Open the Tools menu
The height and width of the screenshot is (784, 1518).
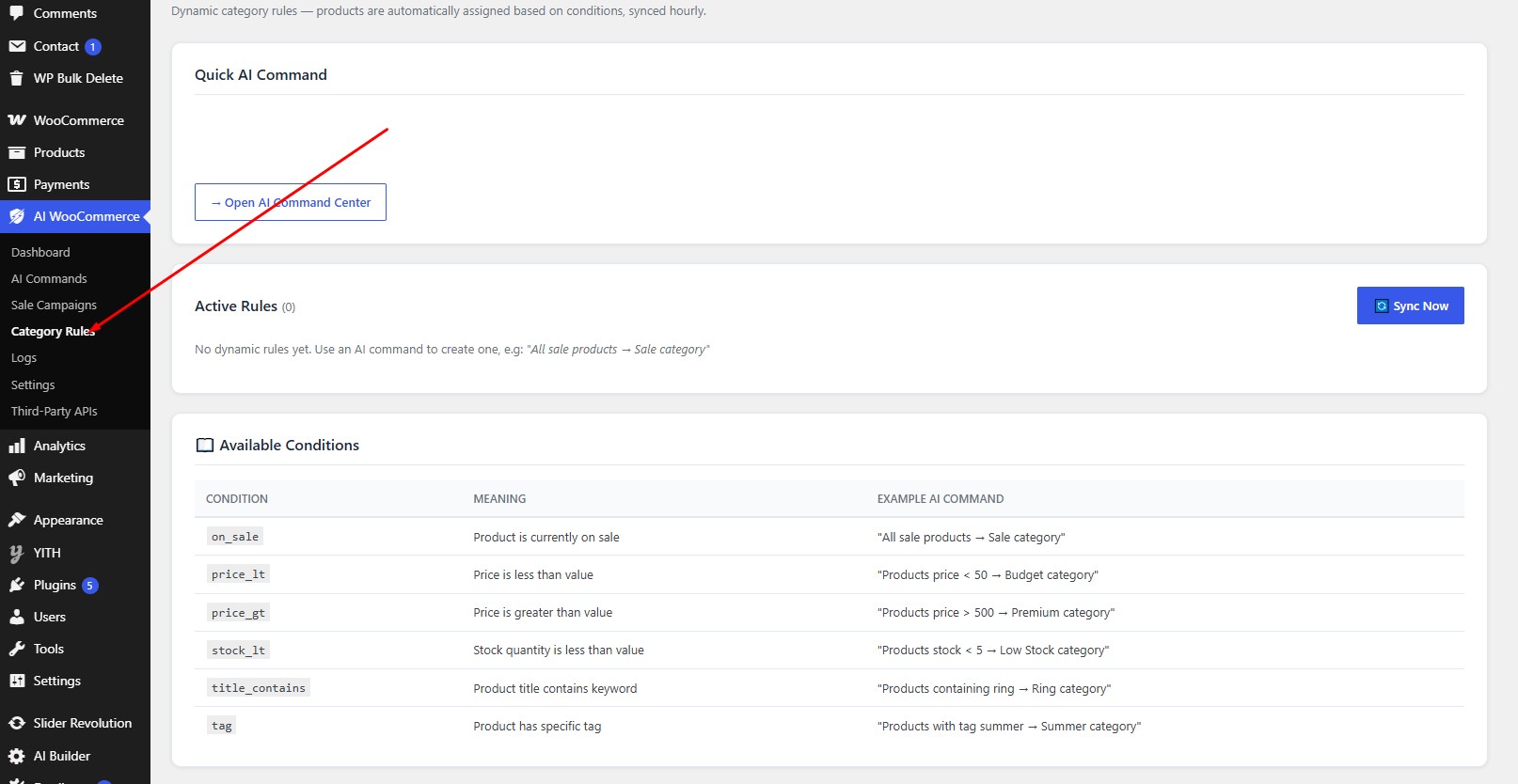[x=75, y=649]
